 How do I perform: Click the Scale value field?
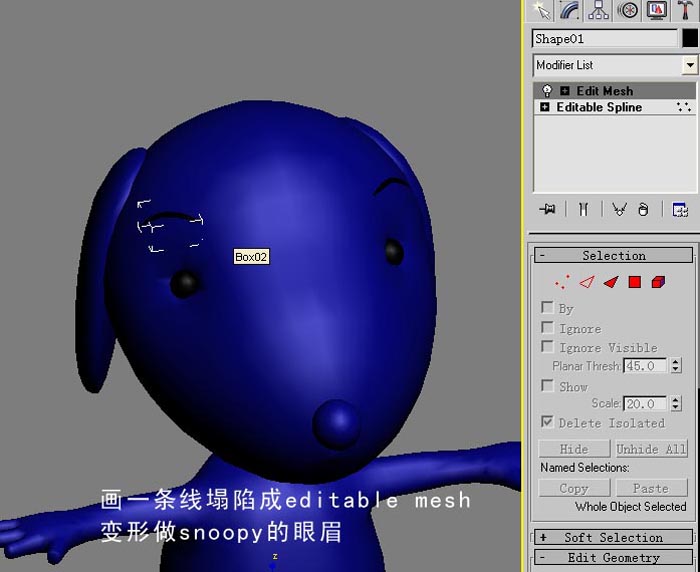tap(645, 404)
